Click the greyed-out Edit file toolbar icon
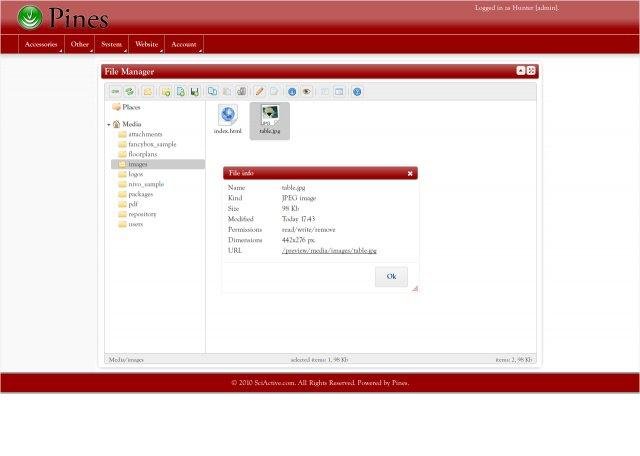This screenshot has height=456, width=640. point(274,91)
